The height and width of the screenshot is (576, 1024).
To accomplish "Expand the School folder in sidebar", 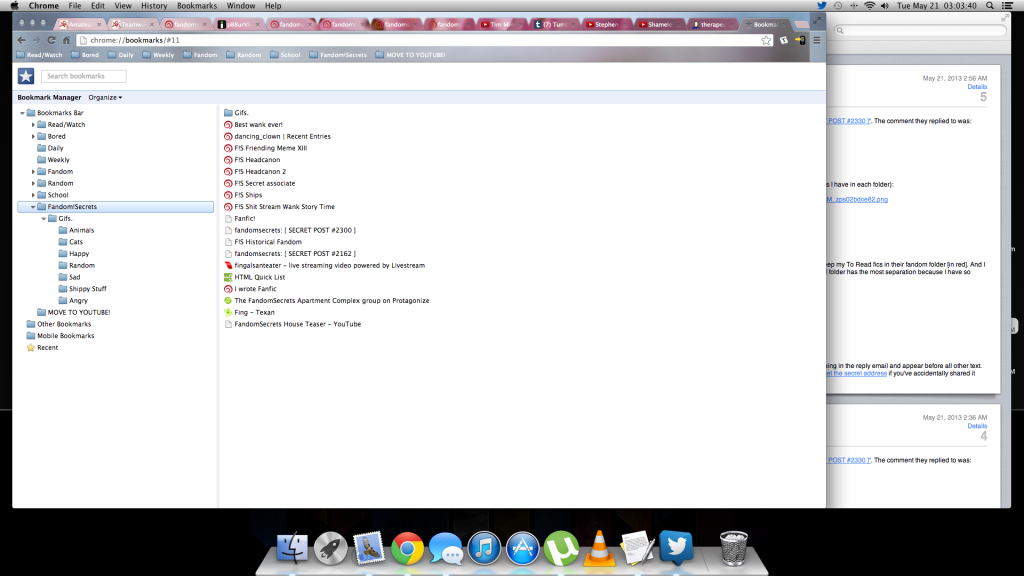I will [x=33, y=195].
